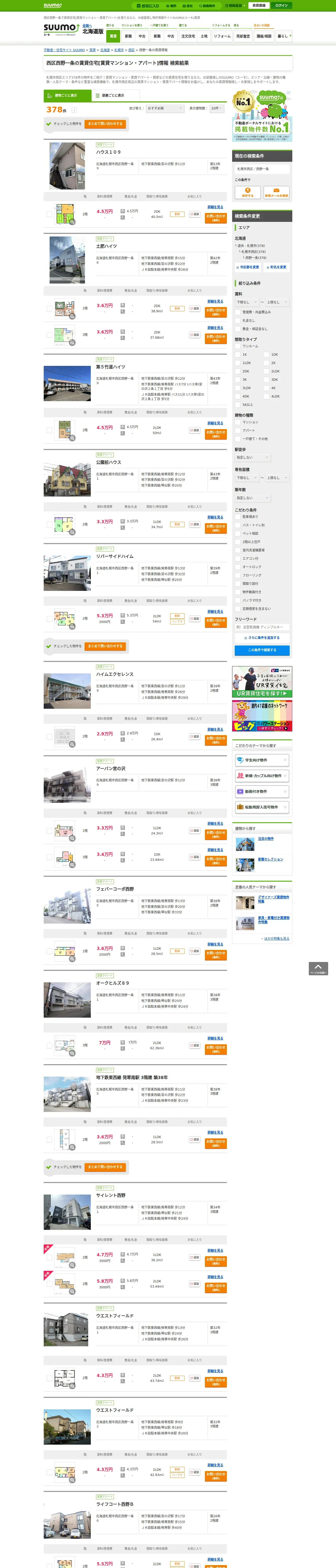Click top まとめて問い合わせする button
The height and width of the screenshot is (1568, 336).
point(105,124)
